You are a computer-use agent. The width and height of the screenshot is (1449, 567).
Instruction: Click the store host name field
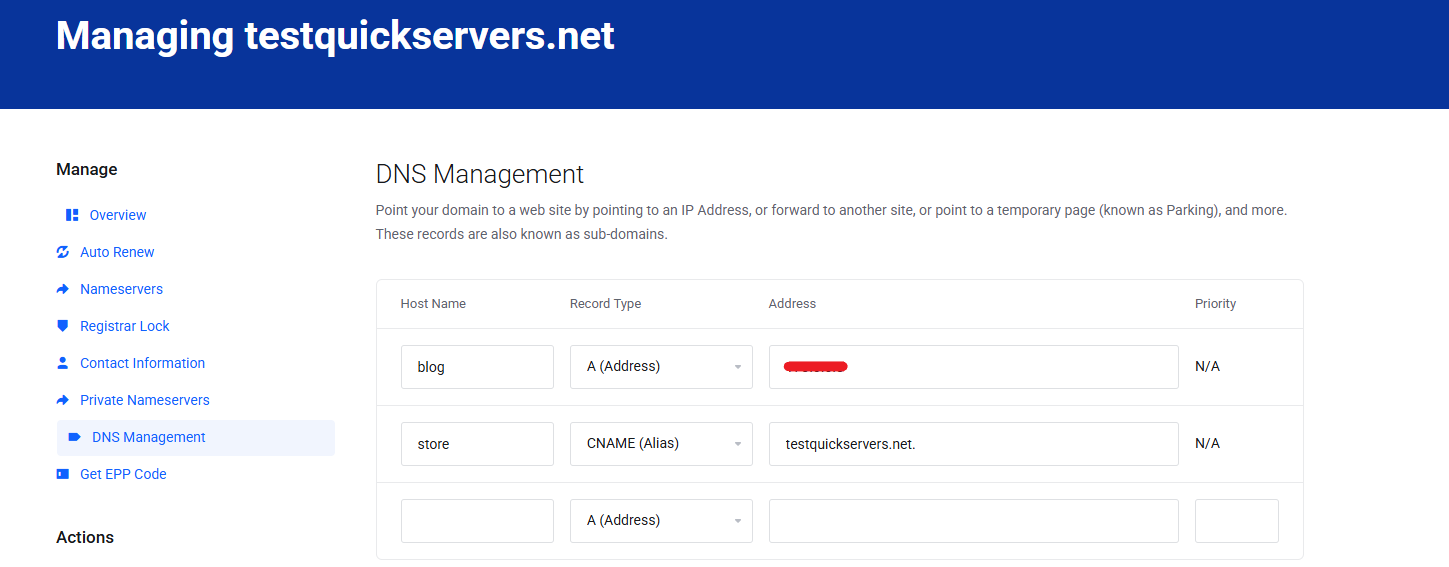(x=477, y=444)
